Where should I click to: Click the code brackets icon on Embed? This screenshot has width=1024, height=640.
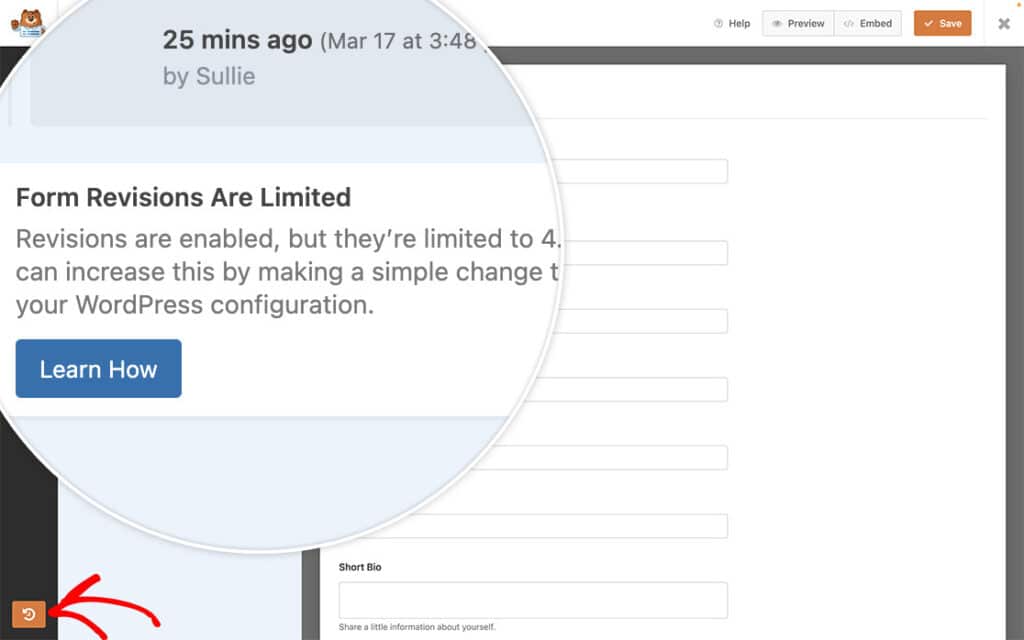point(849,23)
